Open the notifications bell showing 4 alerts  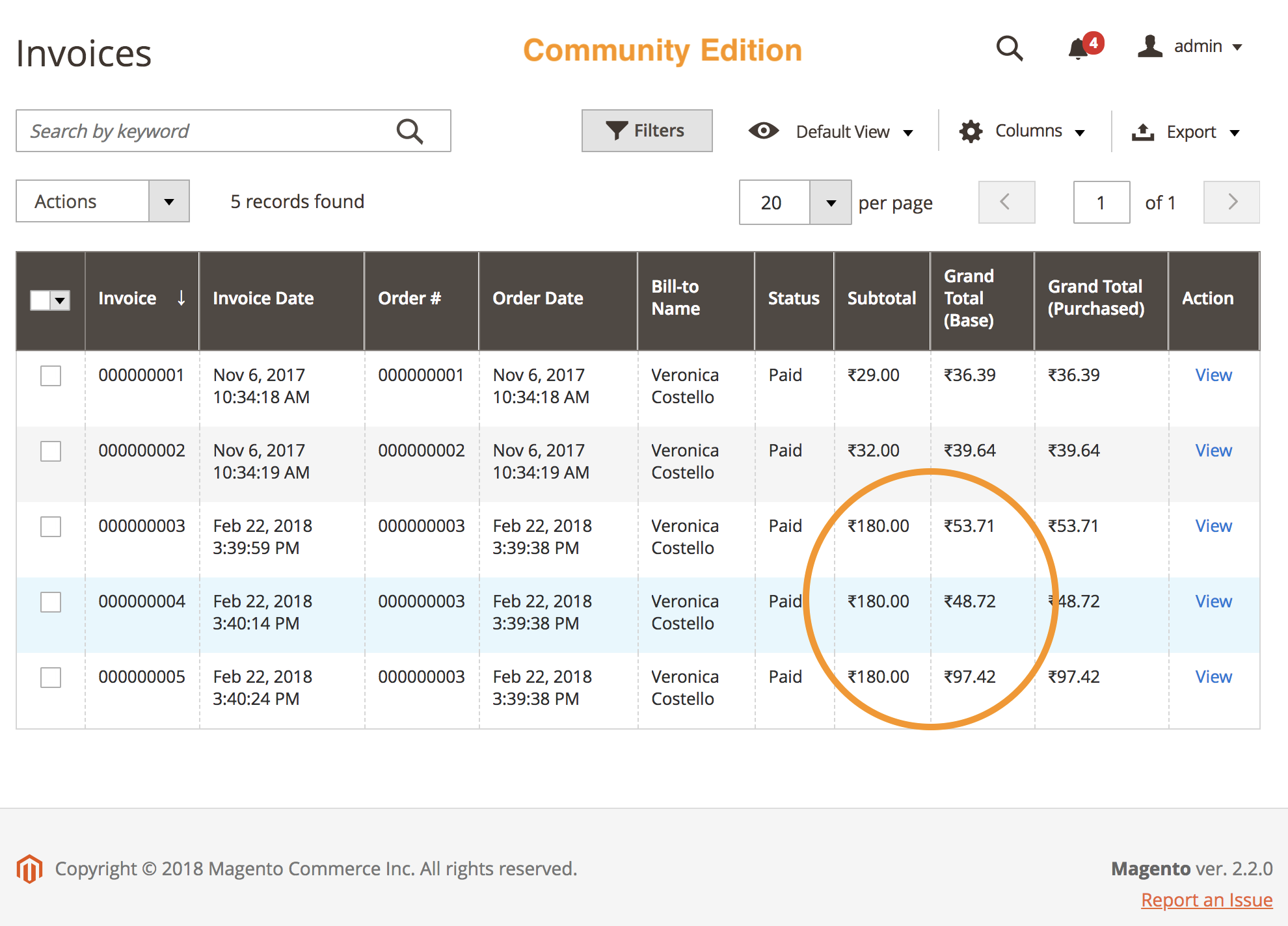1080,49
